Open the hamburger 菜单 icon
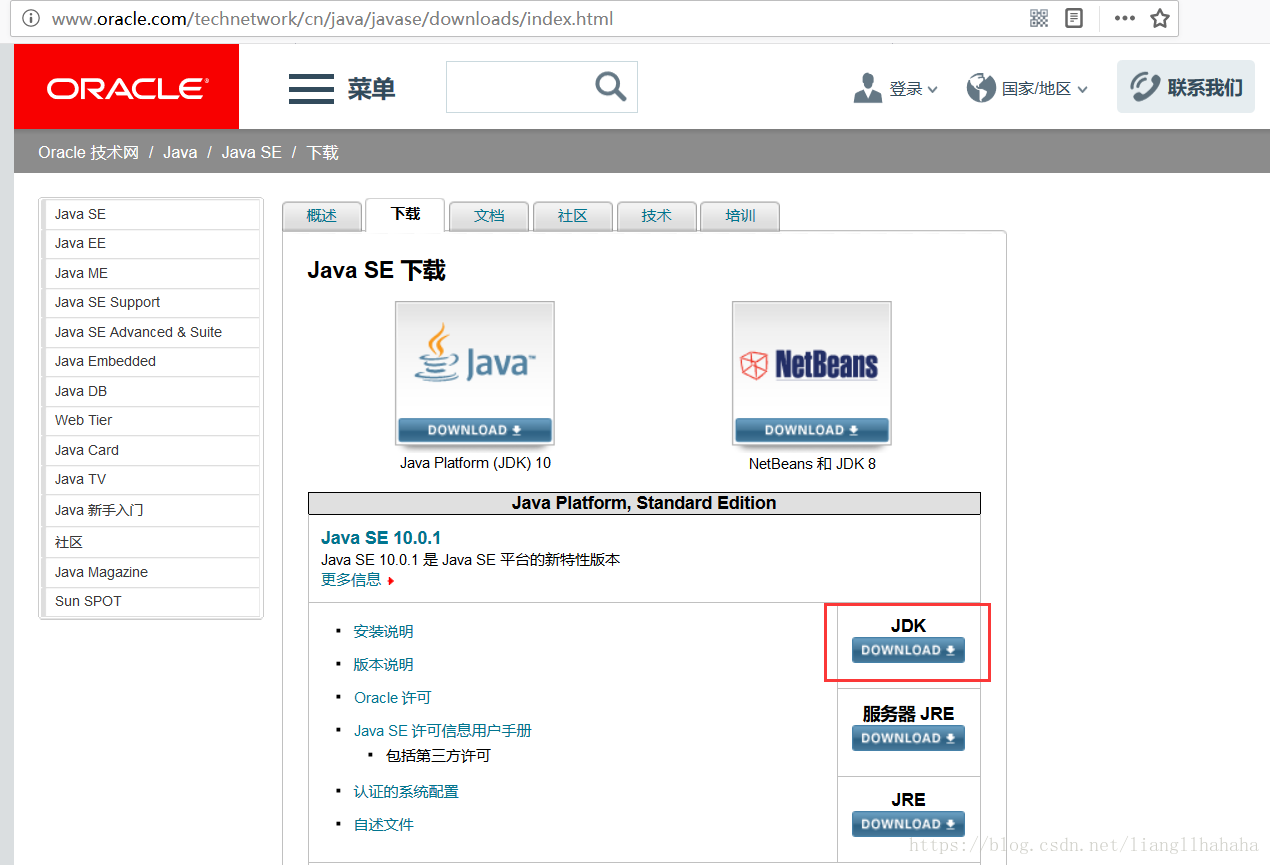The image size is (1270, 865). [311, 88]
